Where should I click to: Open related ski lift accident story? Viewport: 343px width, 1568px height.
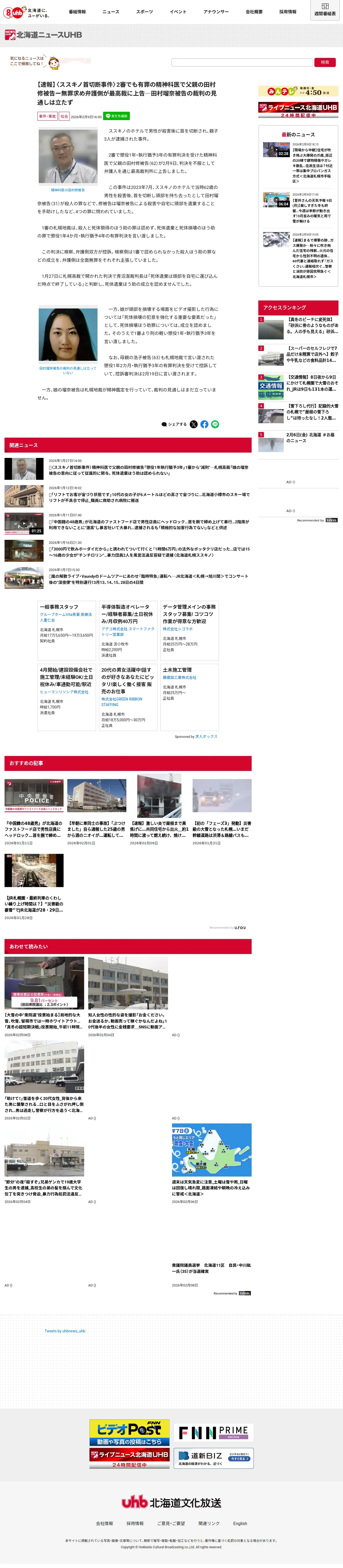click(127, 496)
